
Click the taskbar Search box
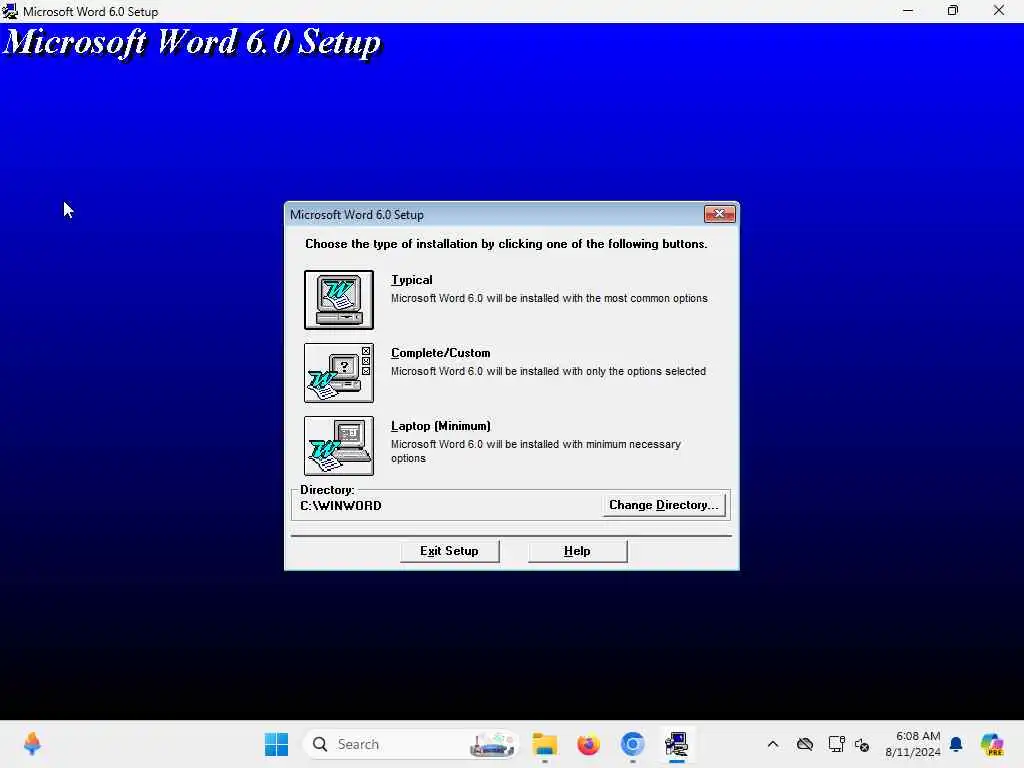point(409,744)
